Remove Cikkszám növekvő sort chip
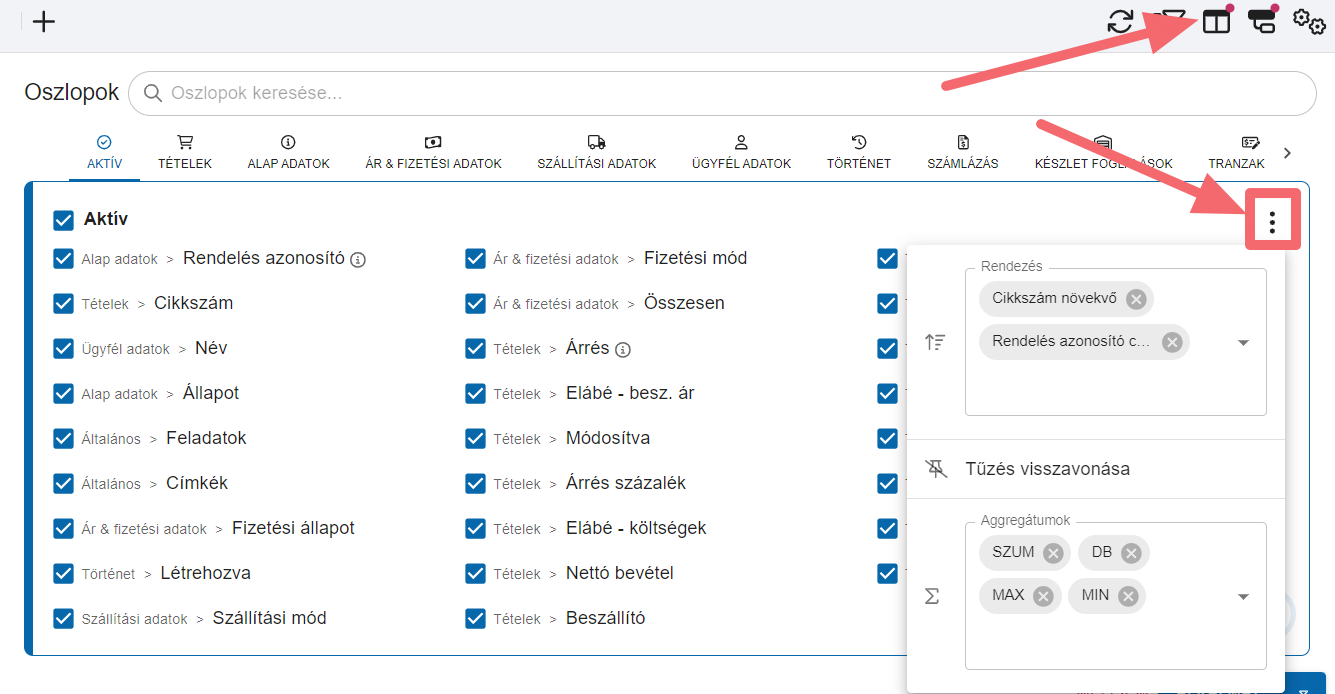Image resolution: width=1335 pixels, height=694 pixels. (x=1135, y=299)
